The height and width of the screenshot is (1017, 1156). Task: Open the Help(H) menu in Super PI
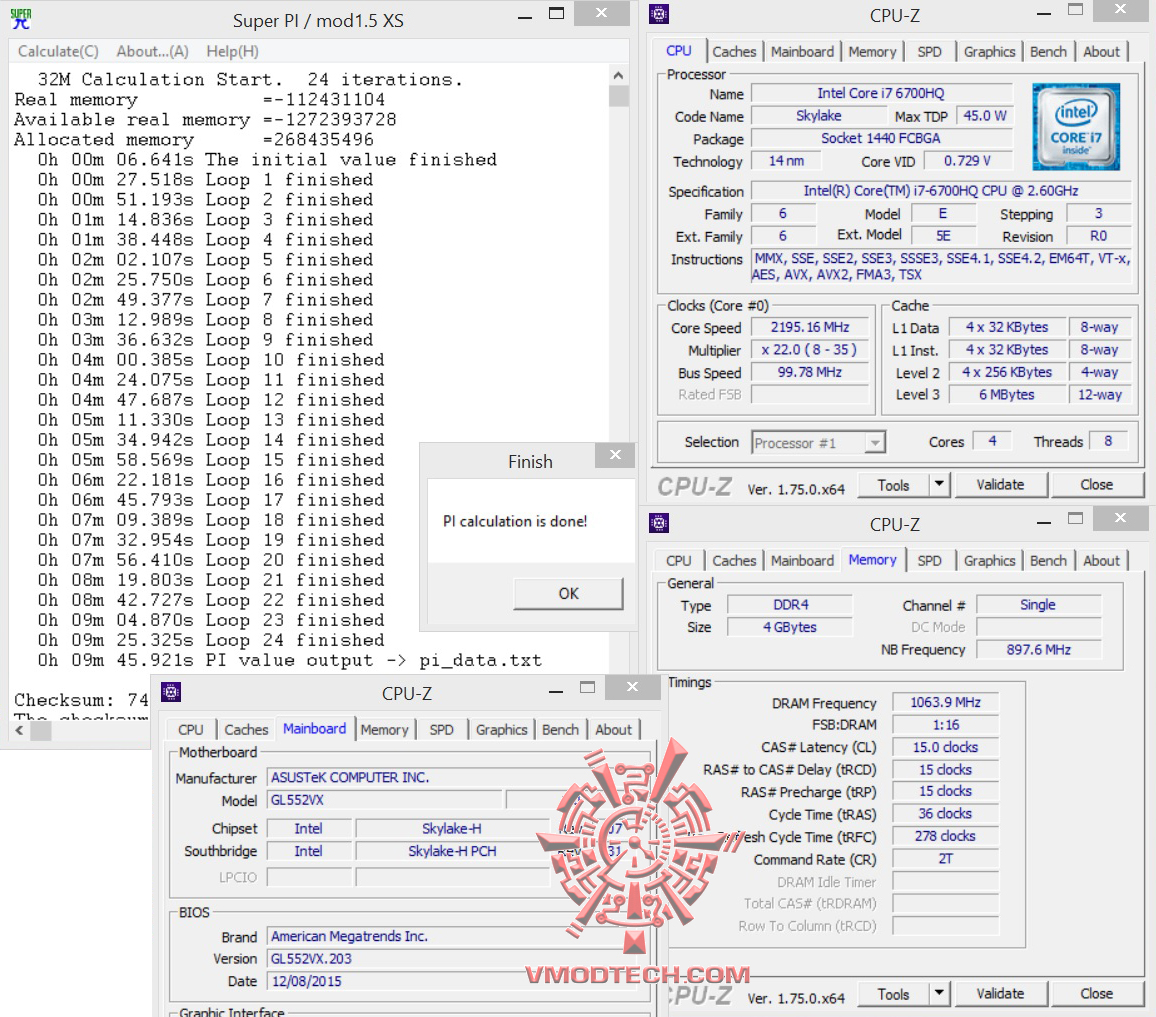pos(232,51)
